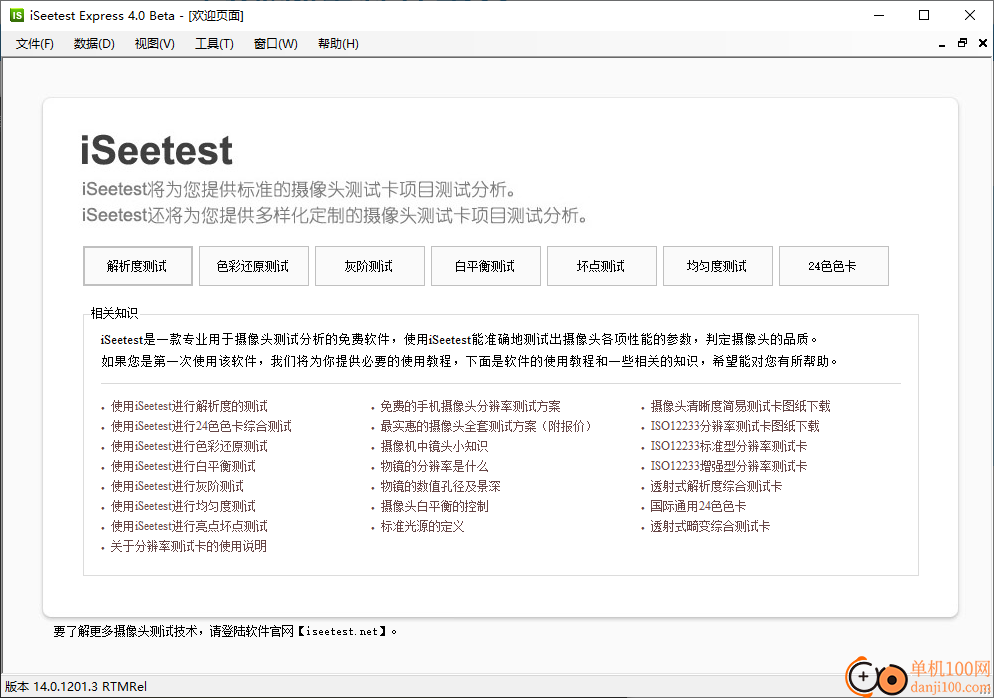Open tutorial 使用iSeetest进行灰阶测试
The width and height of the screenshot is (994, 698).
(177, 486)
